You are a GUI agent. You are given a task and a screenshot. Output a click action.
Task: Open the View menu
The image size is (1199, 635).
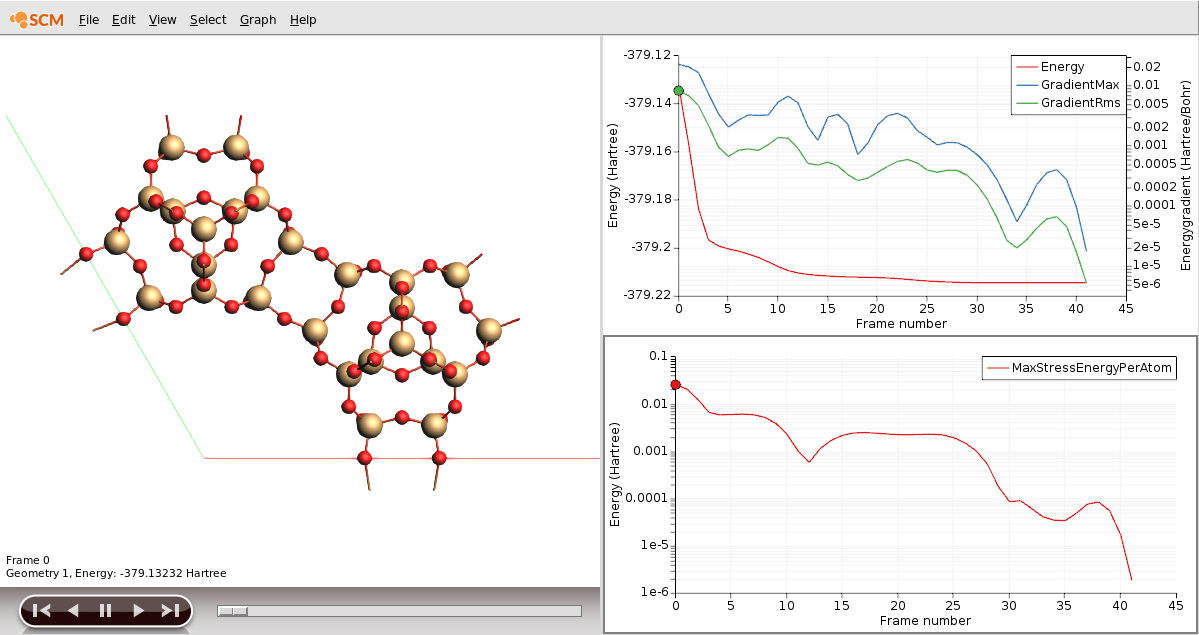[161, 19]
